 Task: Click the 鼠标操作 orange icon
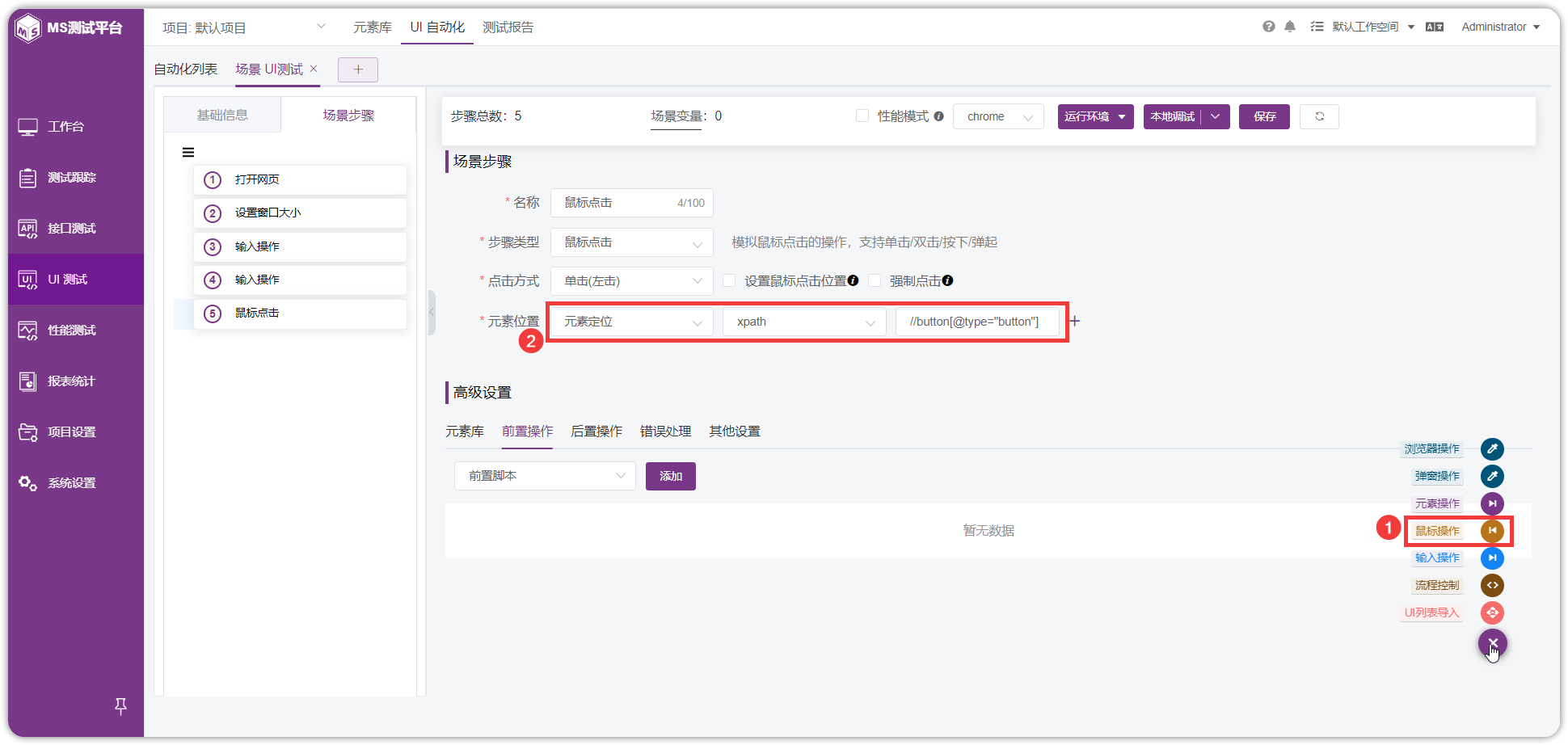tap(1492, 531)
